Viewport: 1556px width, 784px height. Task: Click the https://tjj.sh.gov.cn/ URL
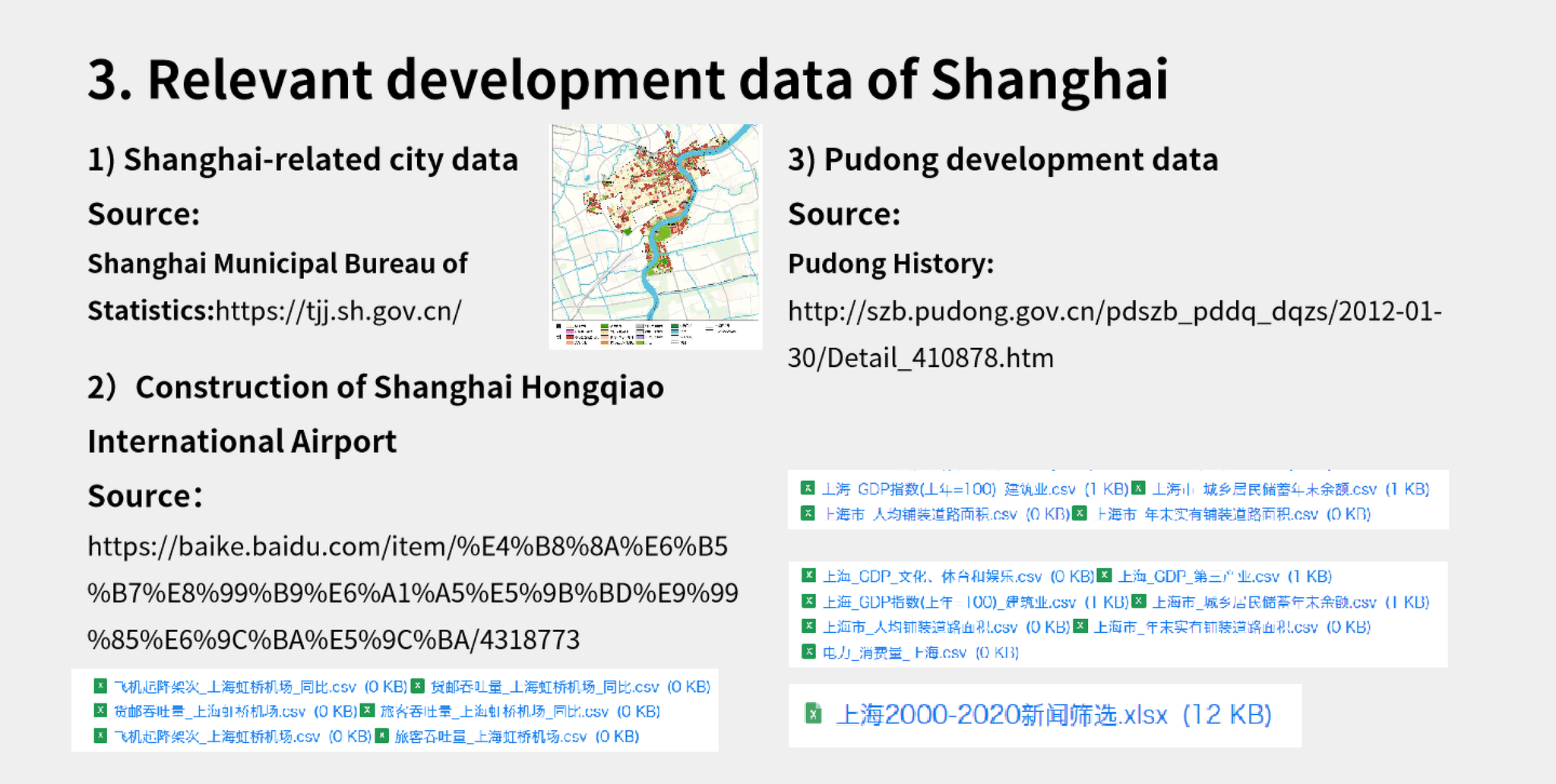(339, 311)
